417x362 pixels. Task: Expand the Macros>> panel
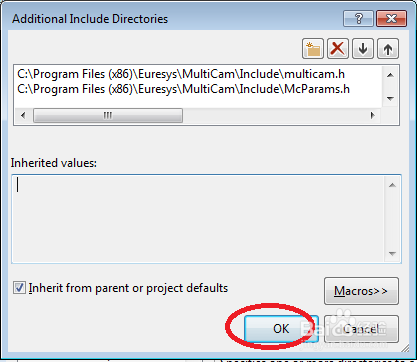pos(361,291)
